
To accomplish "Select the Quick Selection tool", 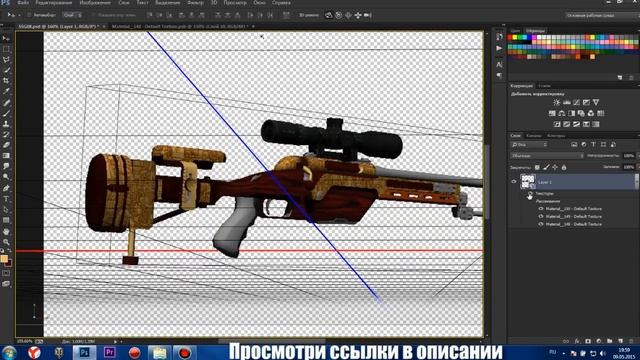I will (x=6, y=70).
